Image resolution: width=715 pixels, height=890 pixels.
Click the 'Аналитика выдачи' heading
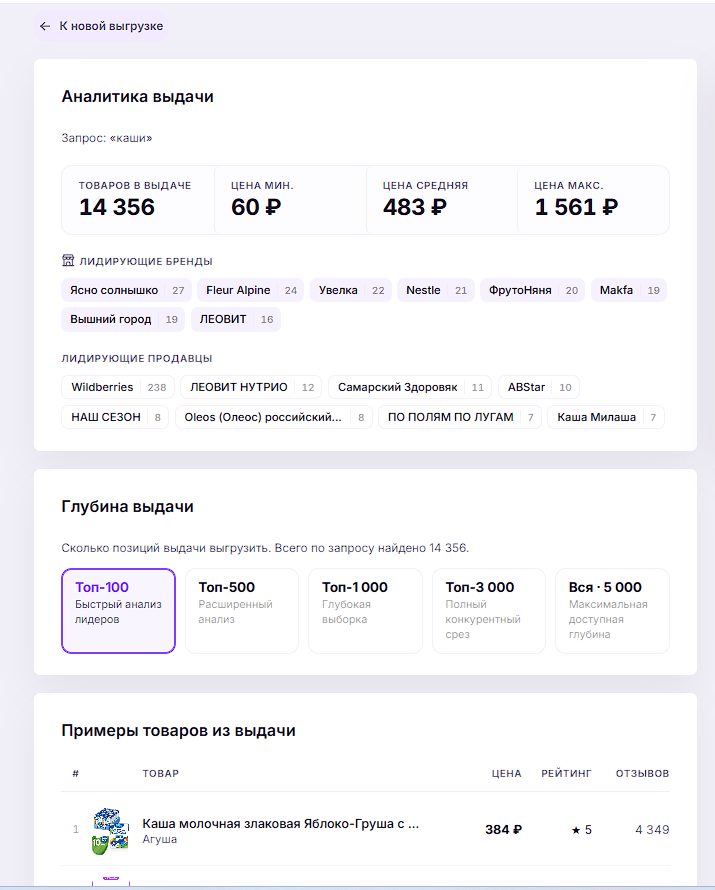(x=137, y=96)
